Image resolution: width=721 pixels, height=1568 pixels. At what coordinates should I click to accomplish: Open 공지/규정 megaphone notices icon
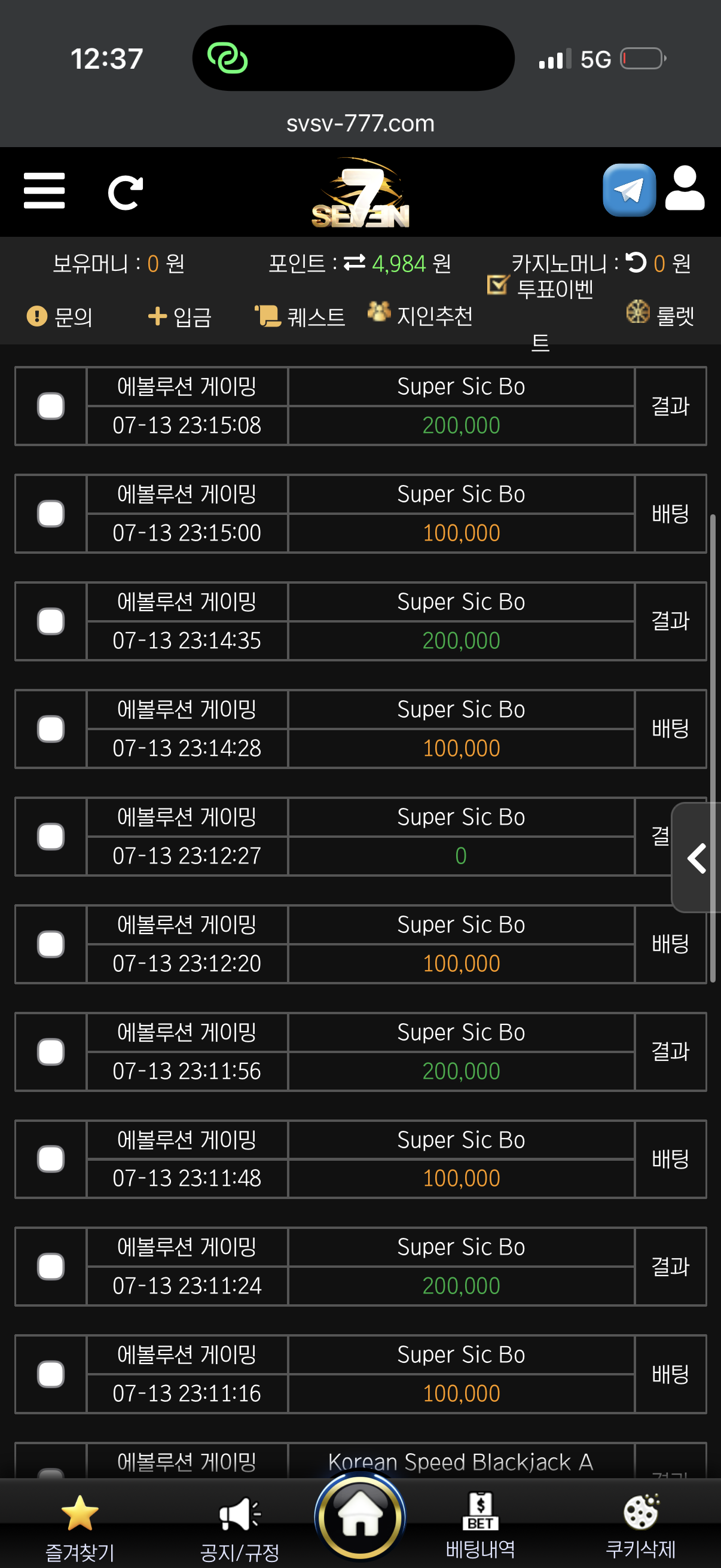(x=240, y=1514)
